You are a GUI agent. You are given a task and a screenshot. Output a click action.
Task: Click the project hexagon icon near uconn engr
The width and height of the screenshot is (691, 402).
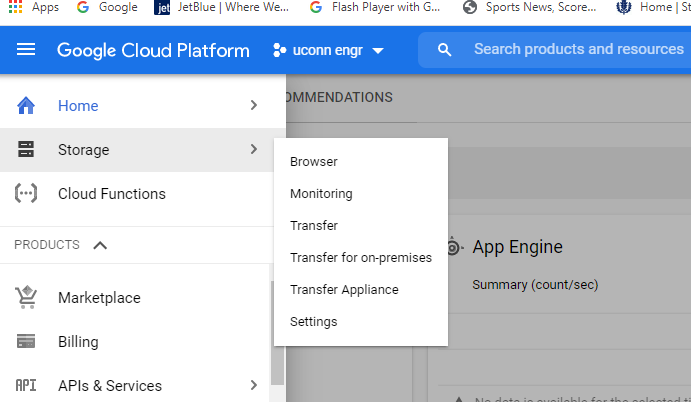click(279, 50)
